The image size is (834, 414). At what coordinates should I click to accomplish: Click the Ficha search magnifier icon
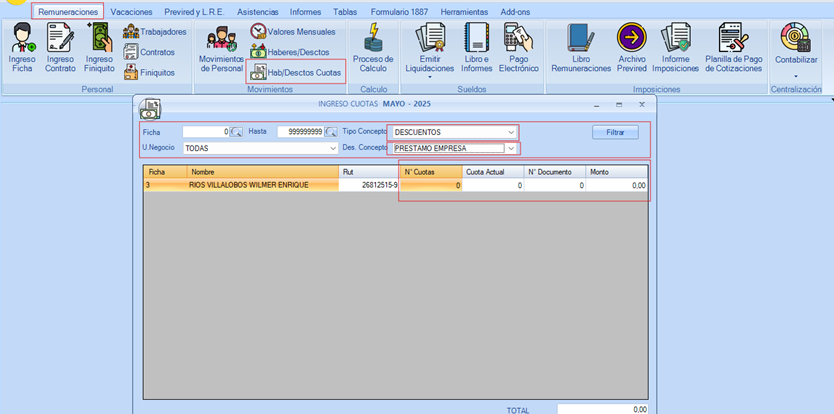click(x=236, y=132)
